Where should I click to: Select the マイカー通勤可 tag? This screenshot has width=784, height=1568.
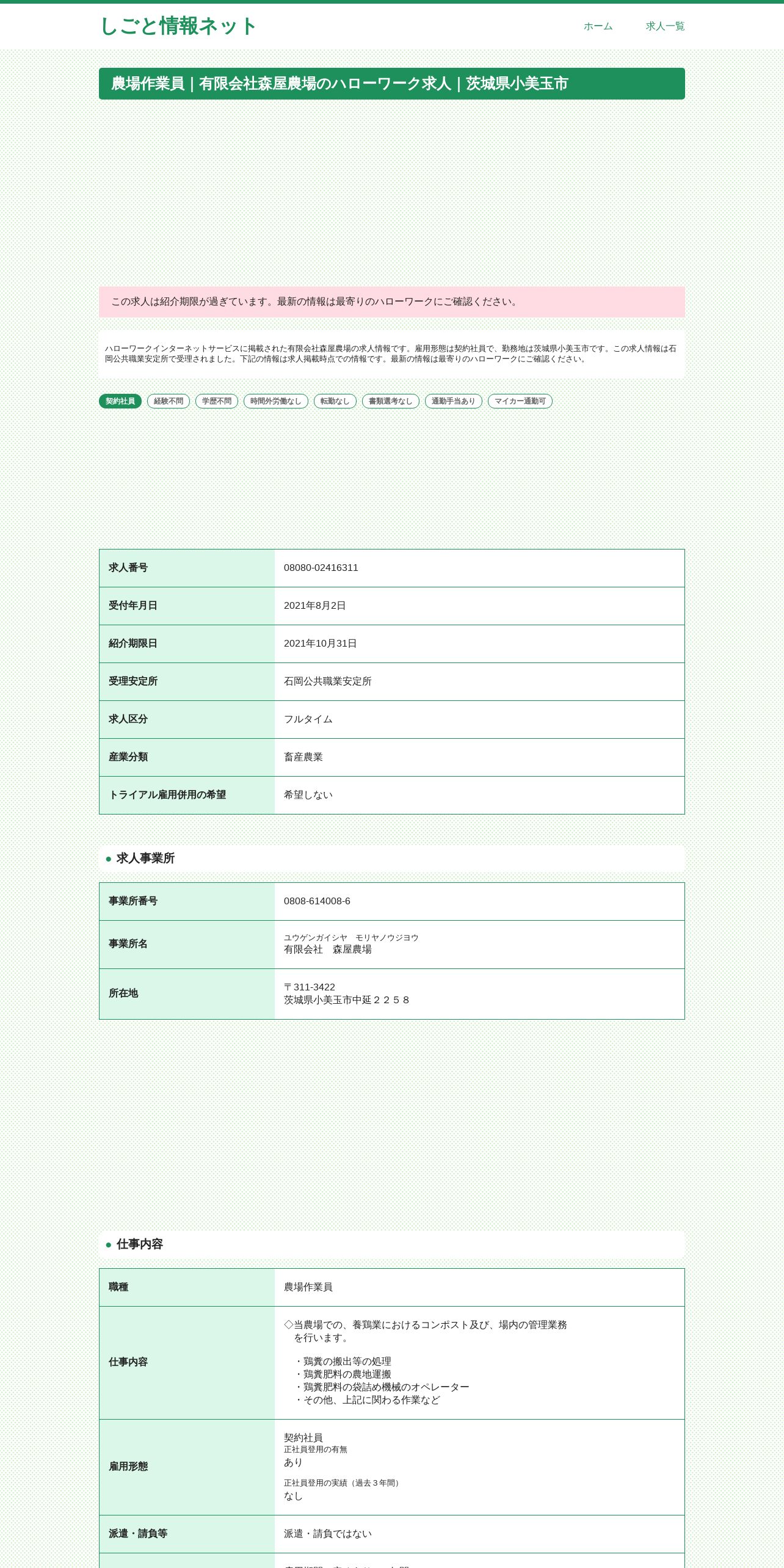point(520,401)
